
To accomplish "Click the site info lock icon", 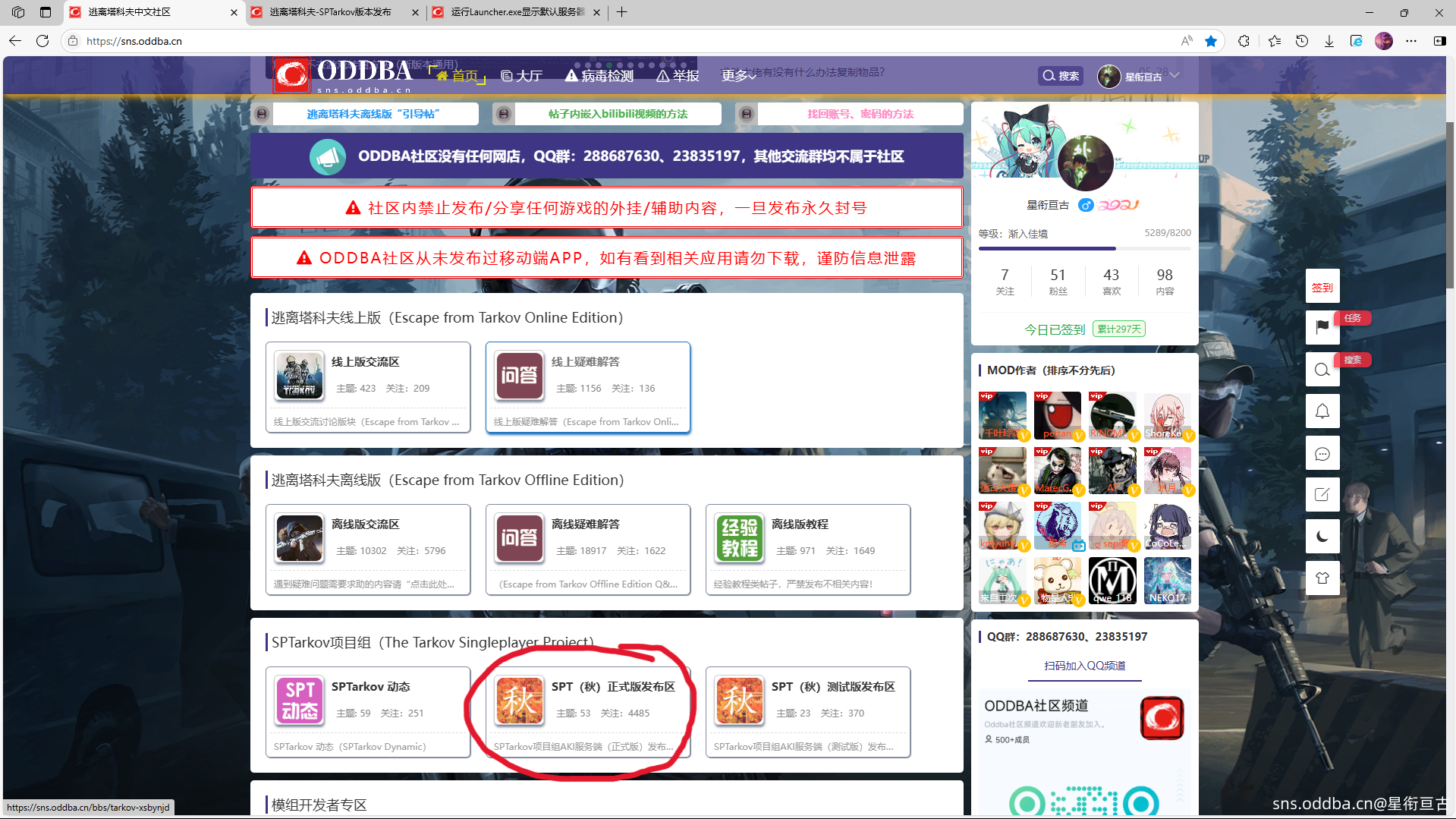I will click(x=73, y=41).
